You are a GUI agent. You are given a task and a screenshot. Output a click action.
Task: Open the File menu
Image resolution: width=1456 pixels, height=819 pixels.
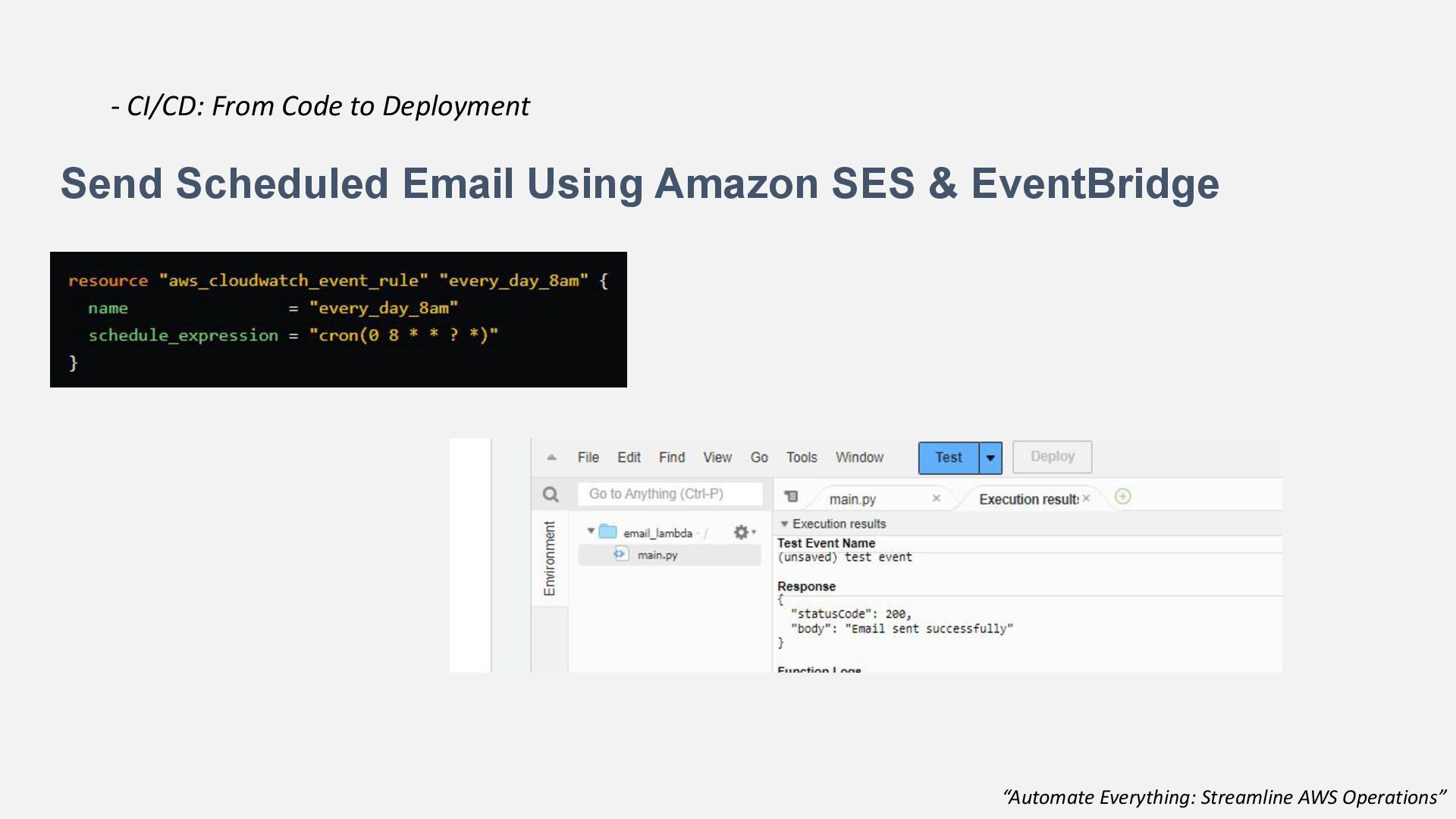588,457
